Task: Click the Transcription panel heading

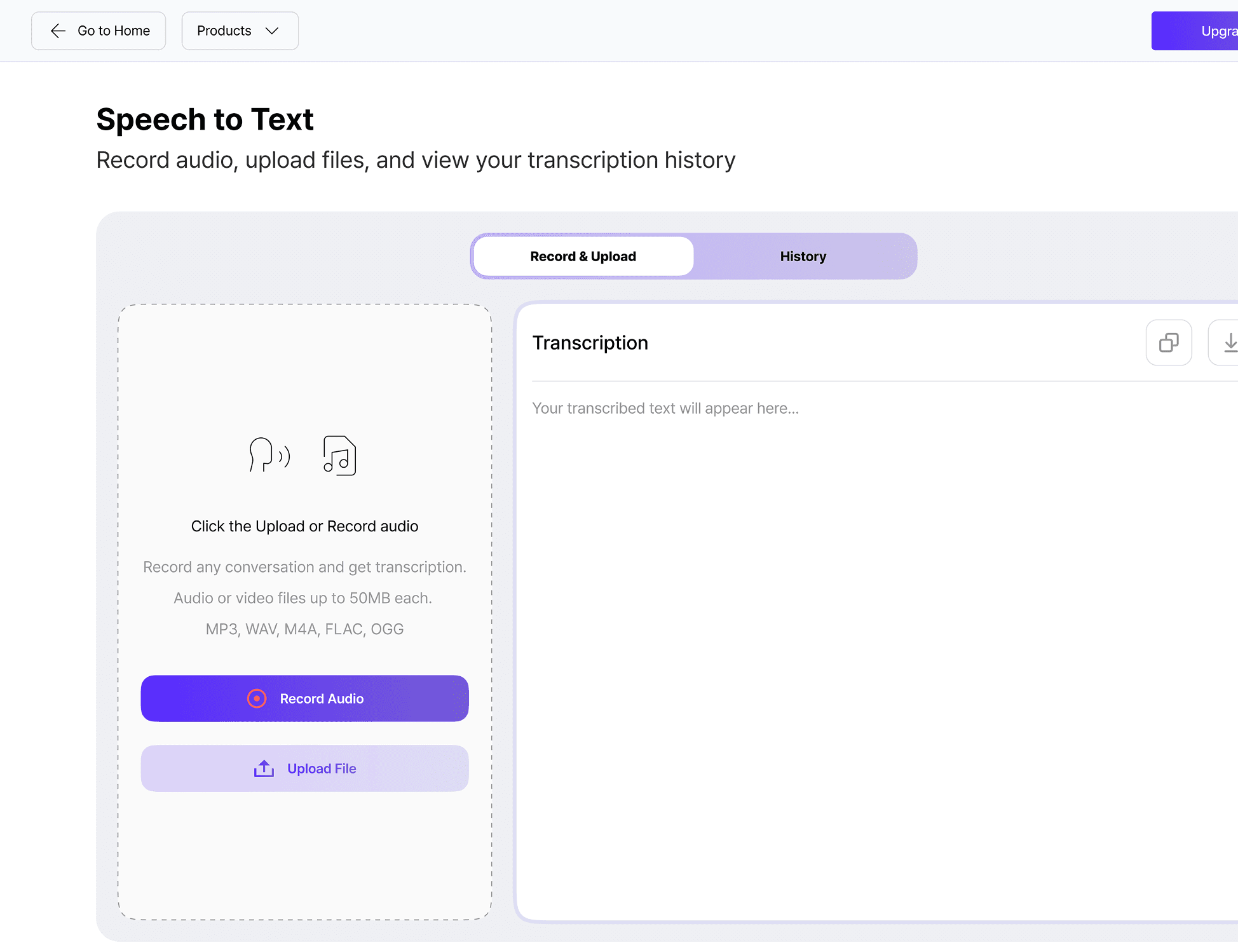Action: point(590,343)
